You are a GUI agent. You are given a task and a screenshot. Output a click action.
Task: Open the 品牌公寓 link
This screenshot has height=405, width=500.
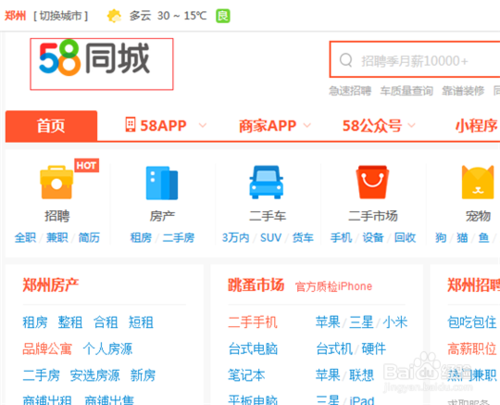coord(47,349)
